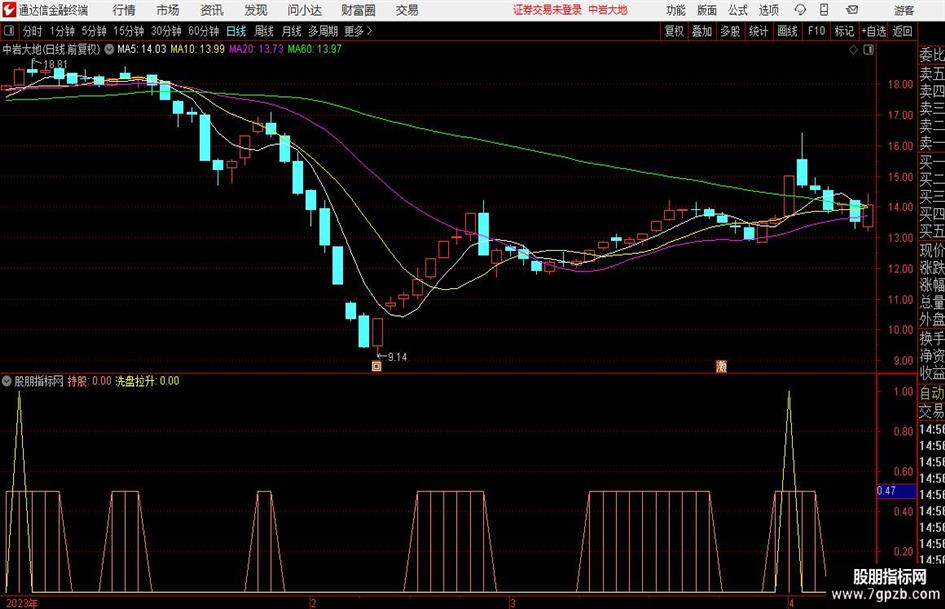Open the 公式 menu
This screenshot has height=609, width=945.
click(x=738, y=10)
